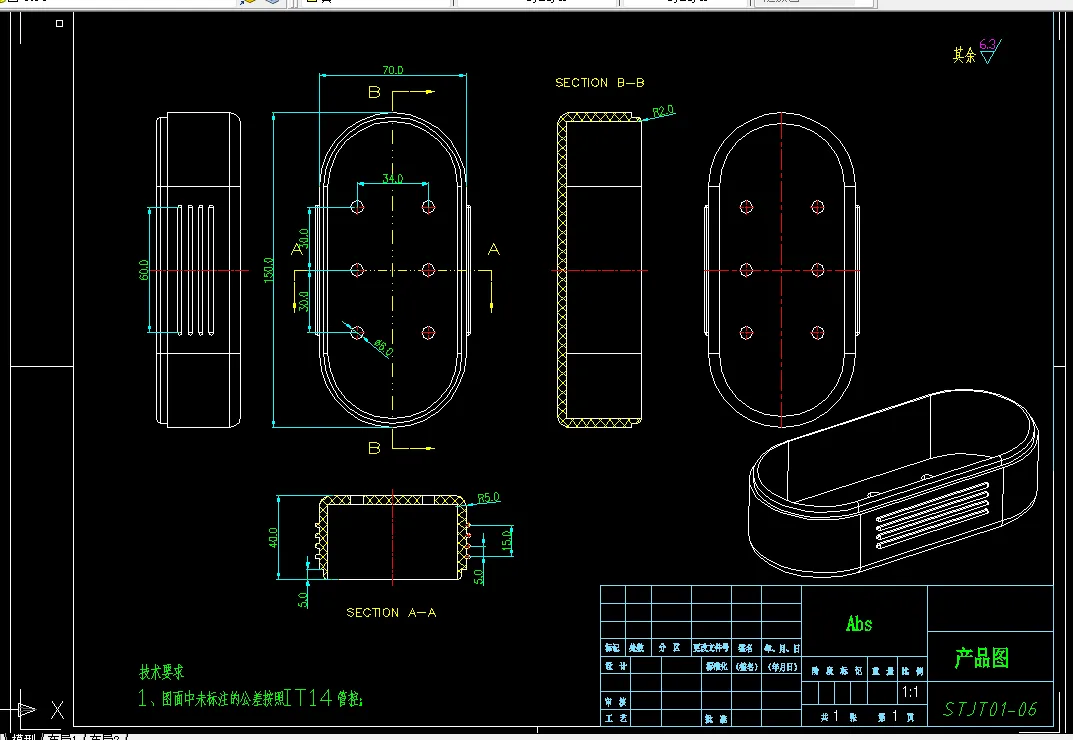Select the ribbed left side view
Viewport: 1073px width, 740px height.
click(198, 270)
